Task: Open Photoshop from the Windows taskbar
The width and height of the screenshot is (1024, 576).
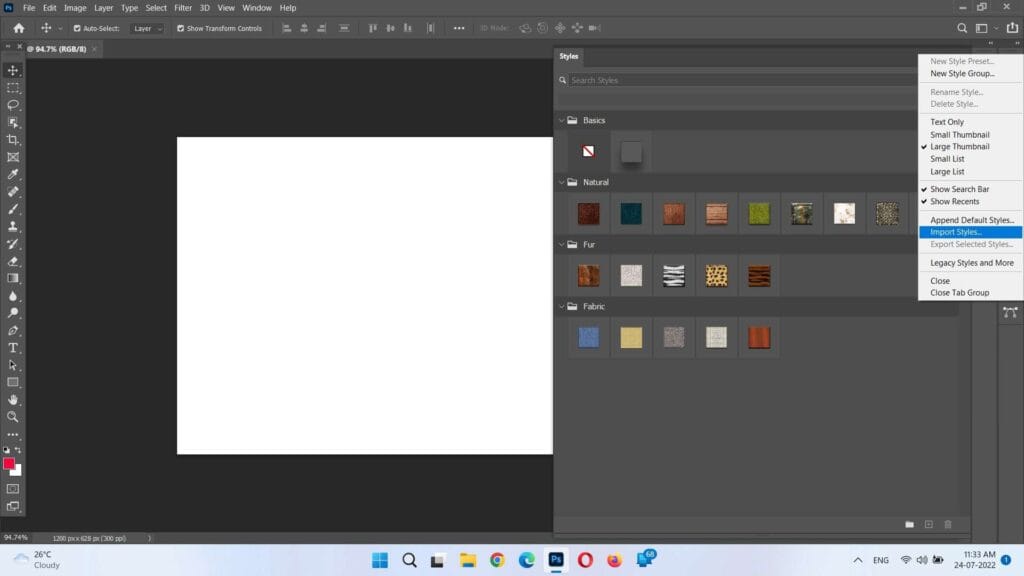Action: pyautogui.click(x=556, y=560)
